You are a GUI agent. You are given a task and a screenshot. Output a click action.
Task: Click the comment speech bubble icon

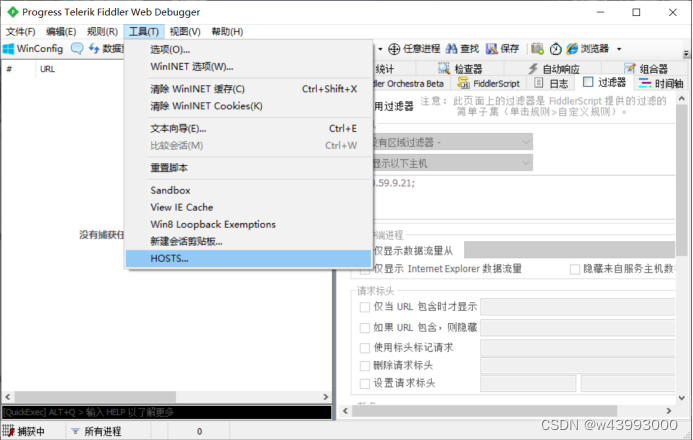click(77, 49)
